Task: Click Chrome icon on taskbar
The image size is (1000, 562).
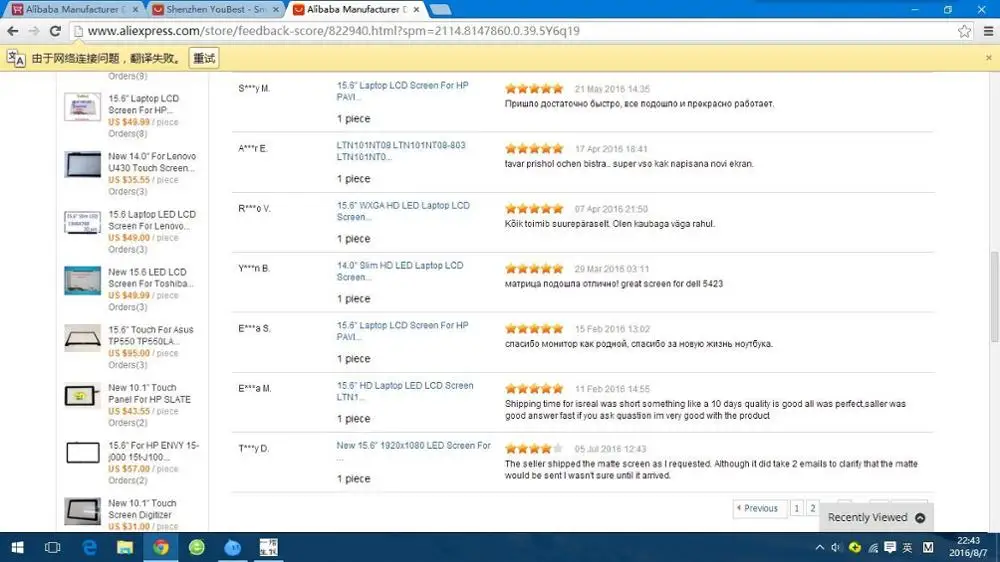Action: pyautogui.click(x=161, y=547)
